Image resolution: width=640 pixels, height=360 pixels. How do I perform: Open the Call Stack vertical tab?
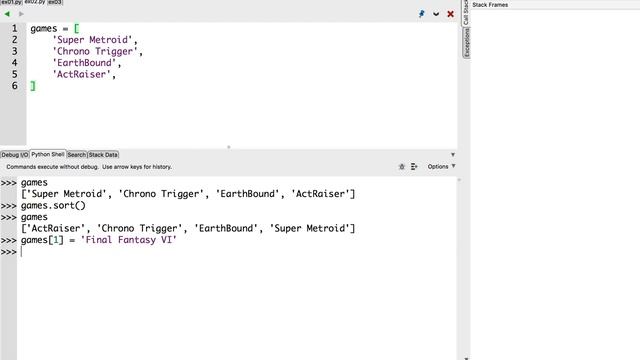(x=466, y=12)
